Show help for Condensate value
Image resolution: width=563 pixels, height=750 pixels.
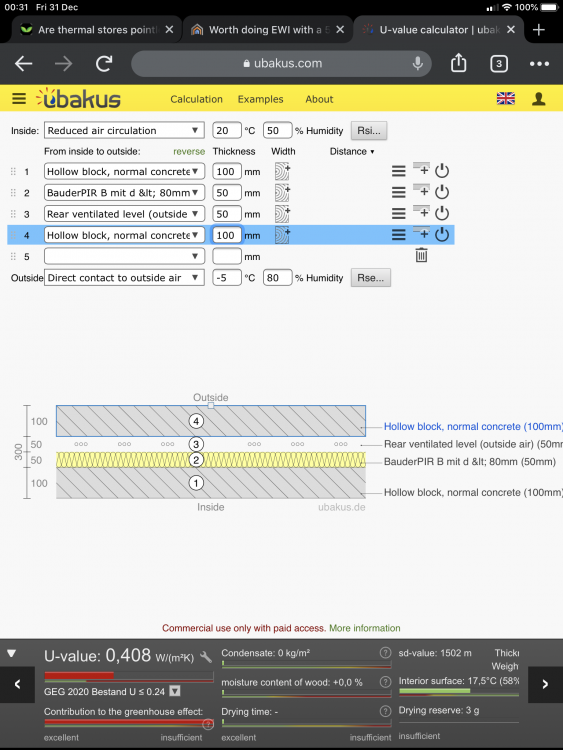[385, 653]
